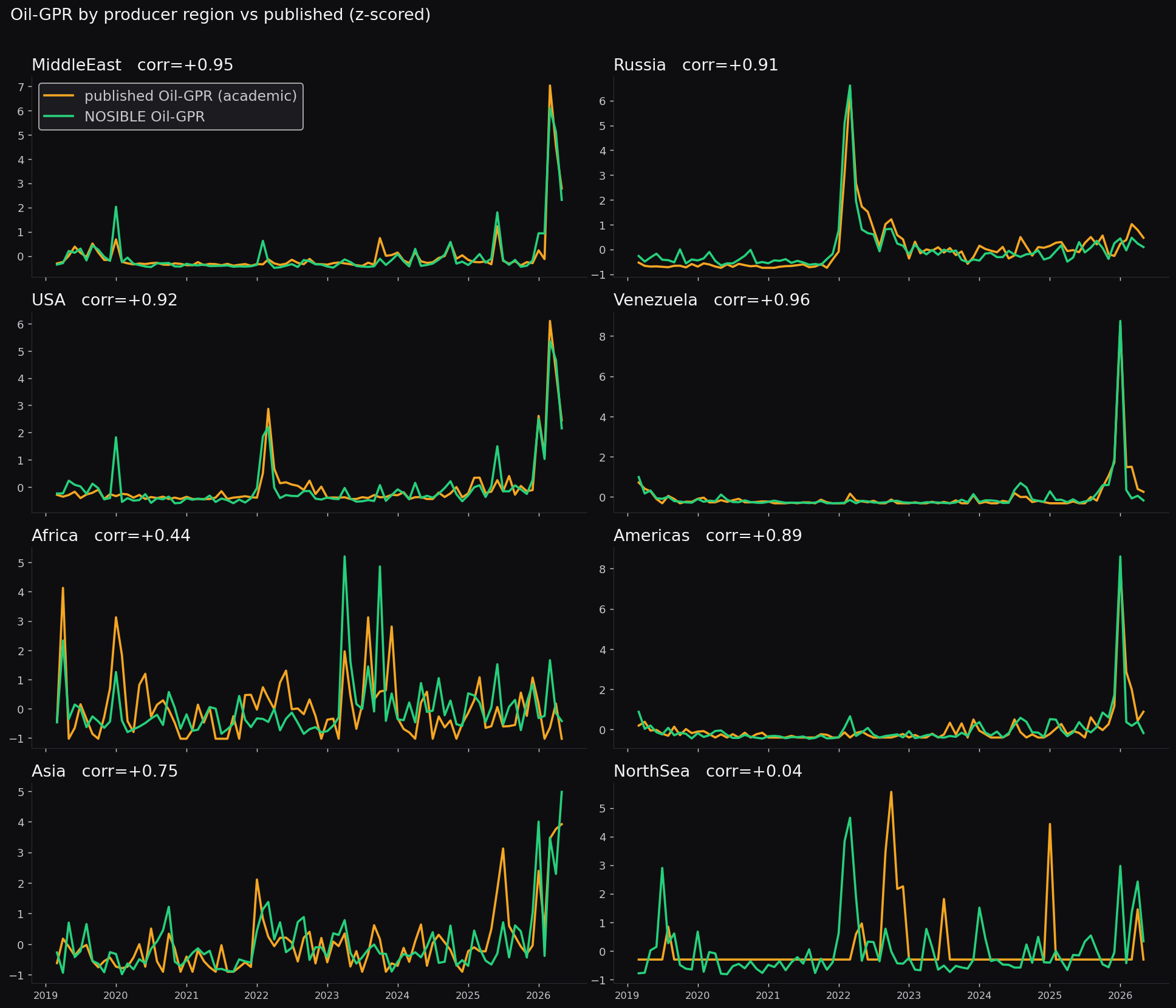
Task: Pick the "Americas corr=+0.89" panel title
Action: coord(708,536)
